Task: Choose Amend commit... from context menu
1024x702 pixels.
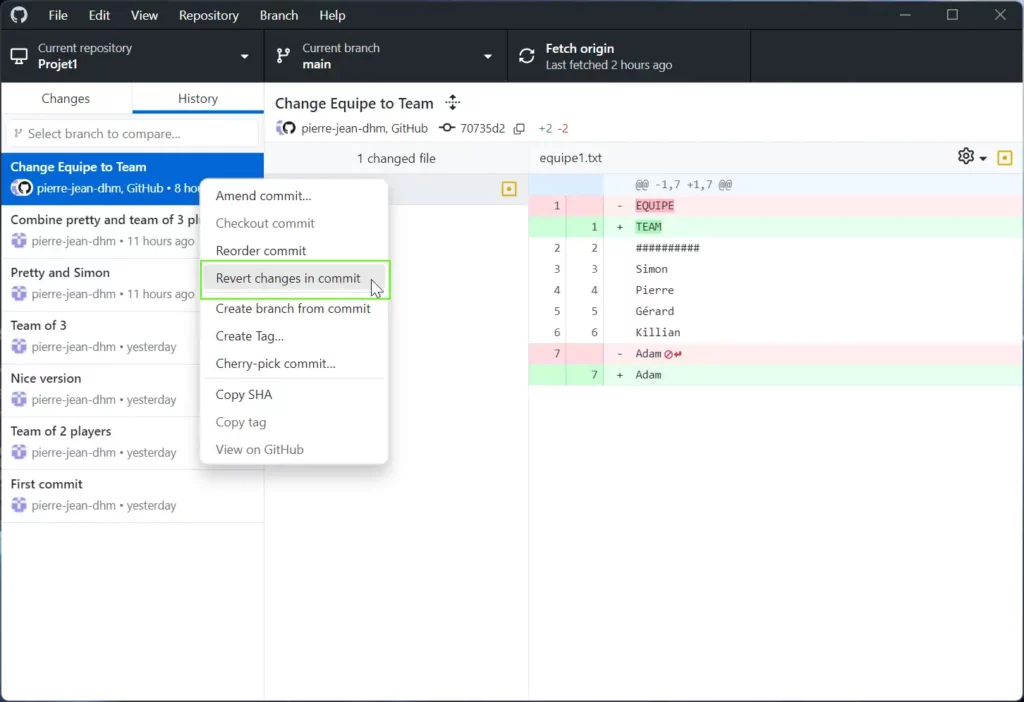Action: tap(294, 196)
